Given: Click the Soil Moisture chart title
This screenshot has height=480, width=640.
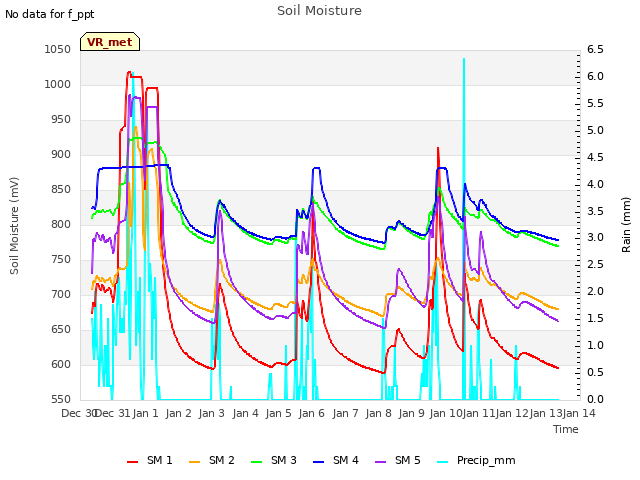Looking at the screenshot, I should [319, 11].
